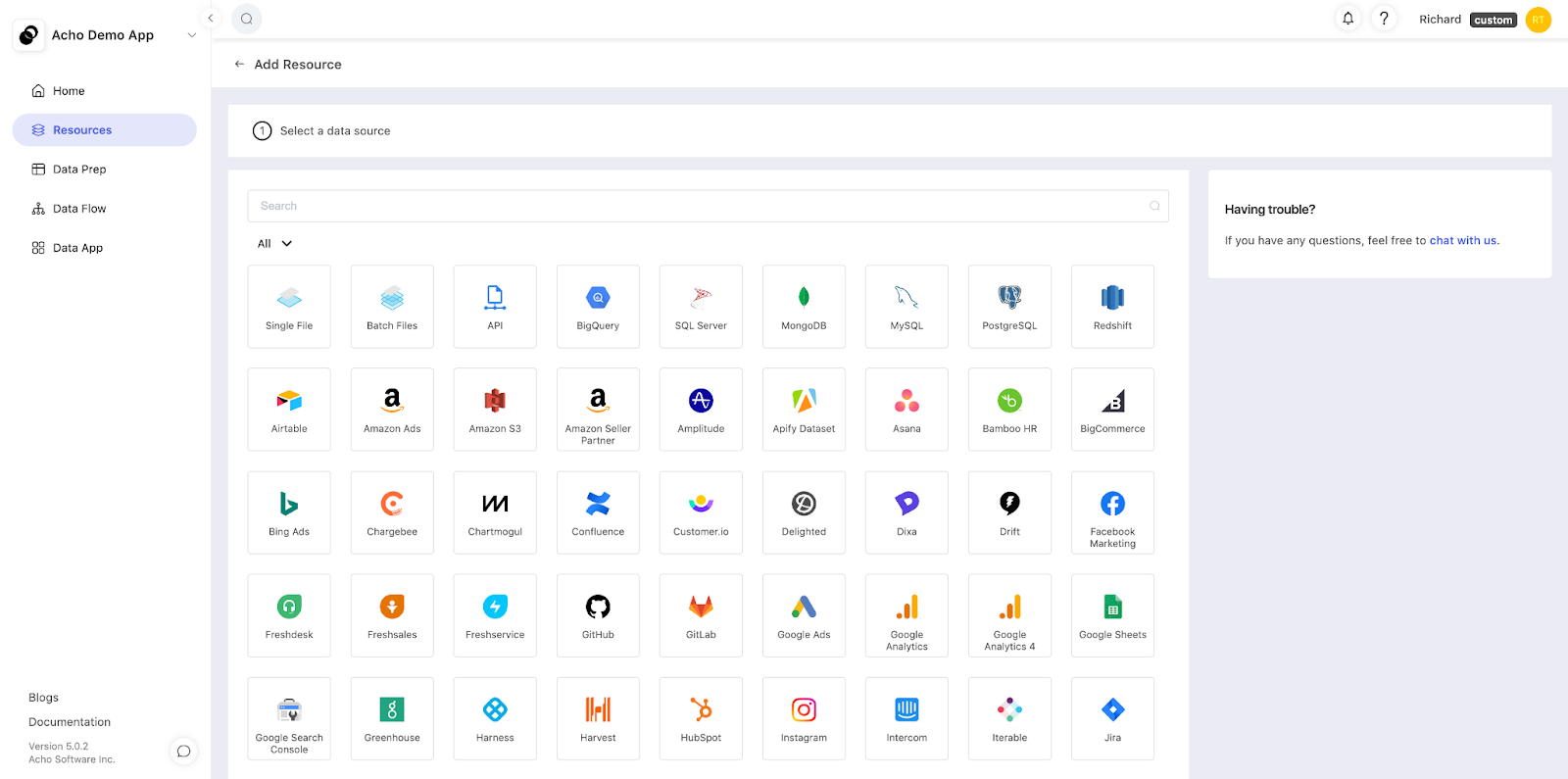The height and width of the screenshot is (779, 1568).
Task: Open the top bar search button
Action: click(247, 19)
